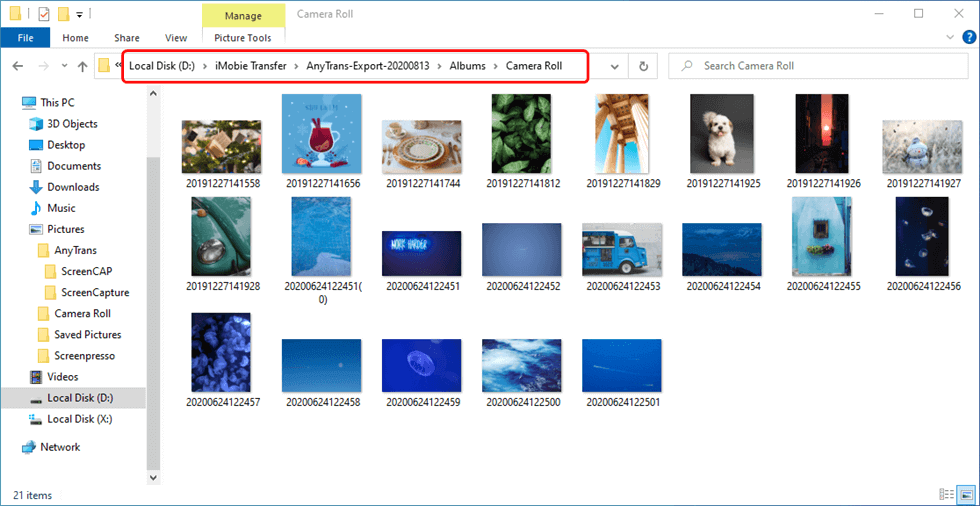Go up one folder level with the Up arrow
980x506 pixels.
[82, 66]
